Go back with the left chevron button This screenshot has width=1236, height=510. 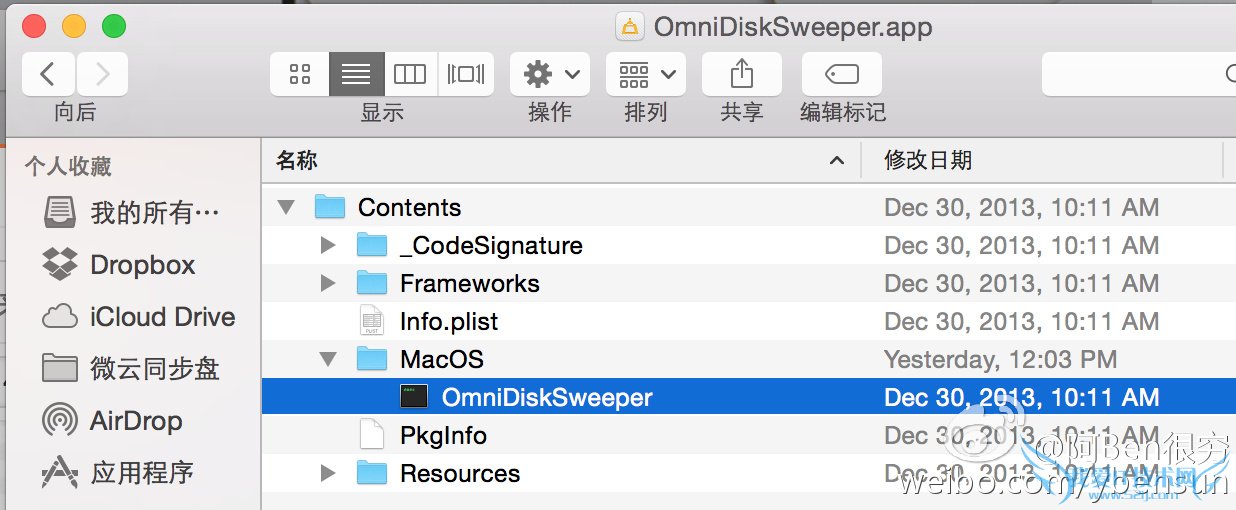pos(47,74)
